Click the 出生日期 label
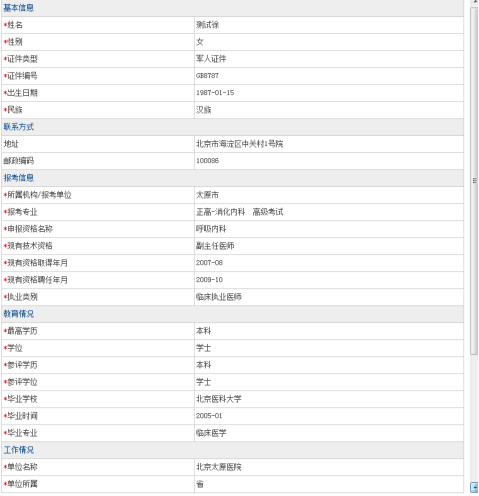The image size is (479, 496). pos(22,93)
